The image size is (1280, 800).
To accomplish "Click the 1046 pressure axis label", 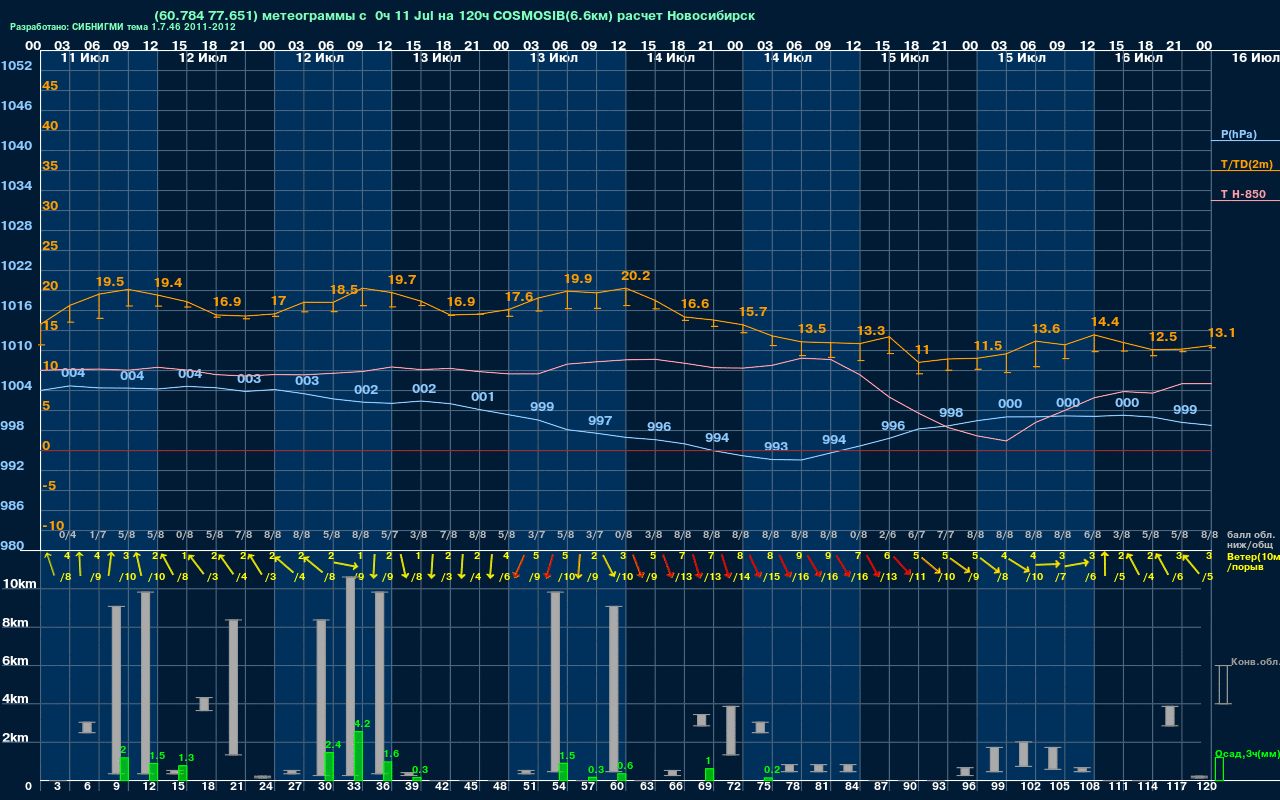I will [16, 106].
